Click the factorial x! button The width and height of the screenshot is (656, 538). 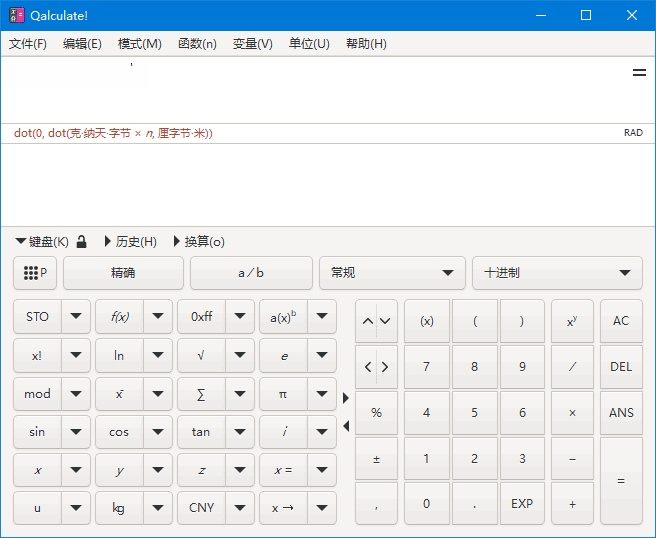pos(37,355)
